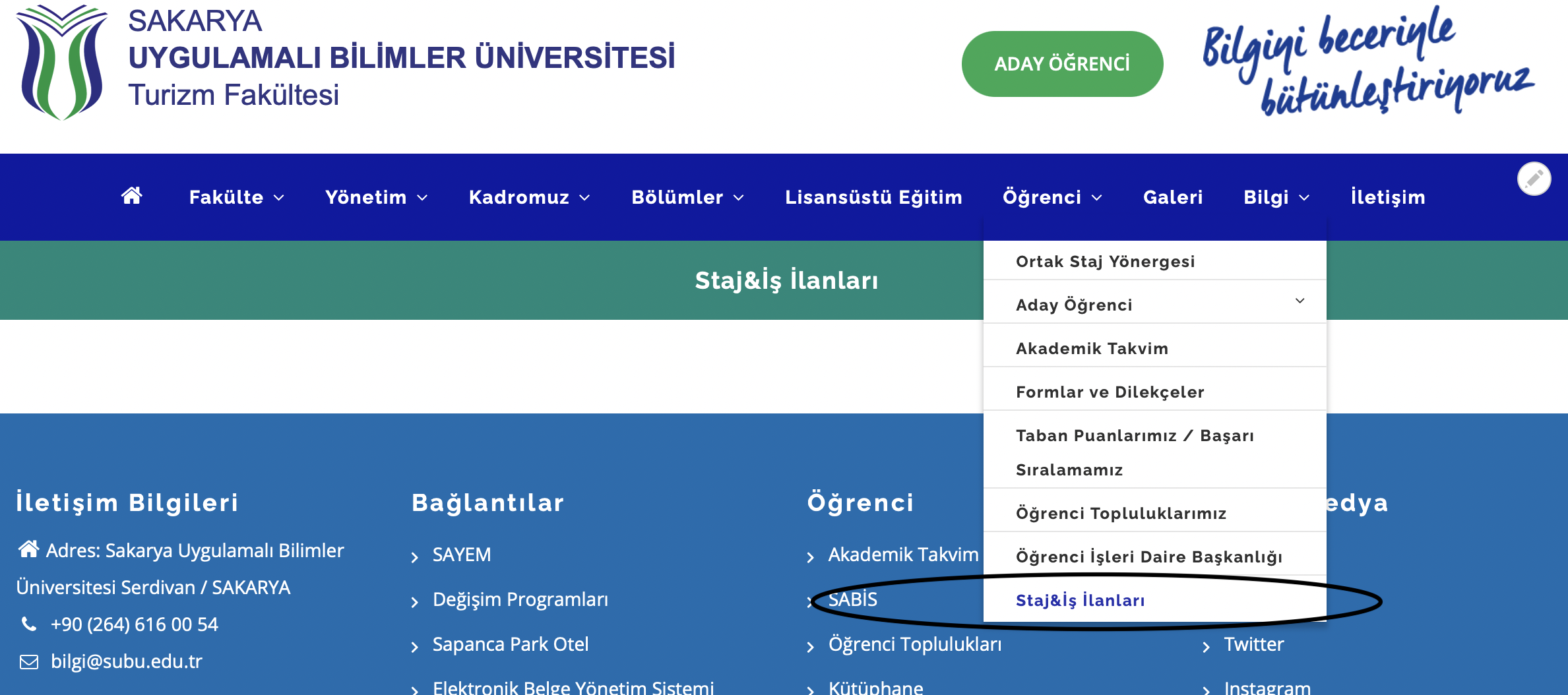Click the arrow icon before Akademik Takvim footer link
The image size is (1568, 695).
[811, 558]
